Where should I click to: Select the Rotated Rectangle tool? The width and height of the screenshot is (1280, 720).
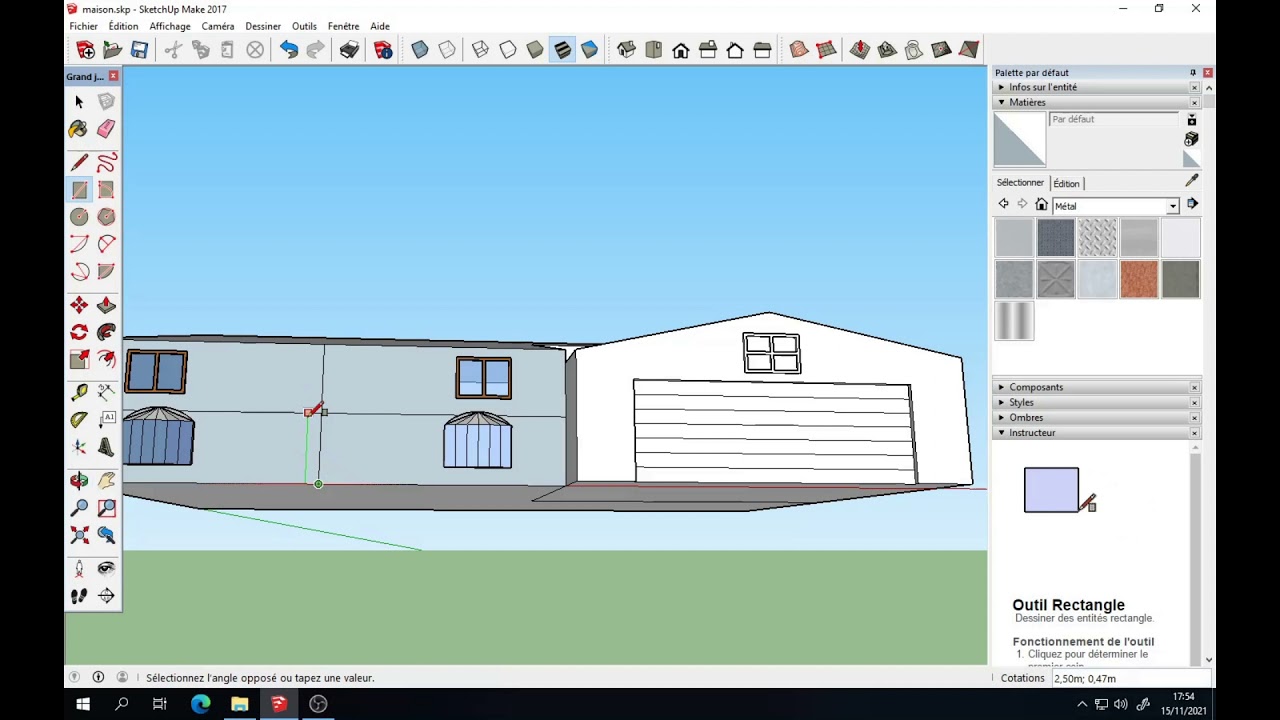coord(106,190)
